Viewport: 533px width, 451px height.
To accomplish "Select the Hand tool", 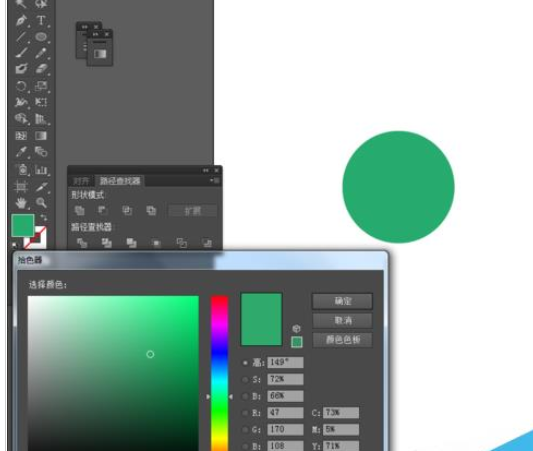I will coord(21,203).
